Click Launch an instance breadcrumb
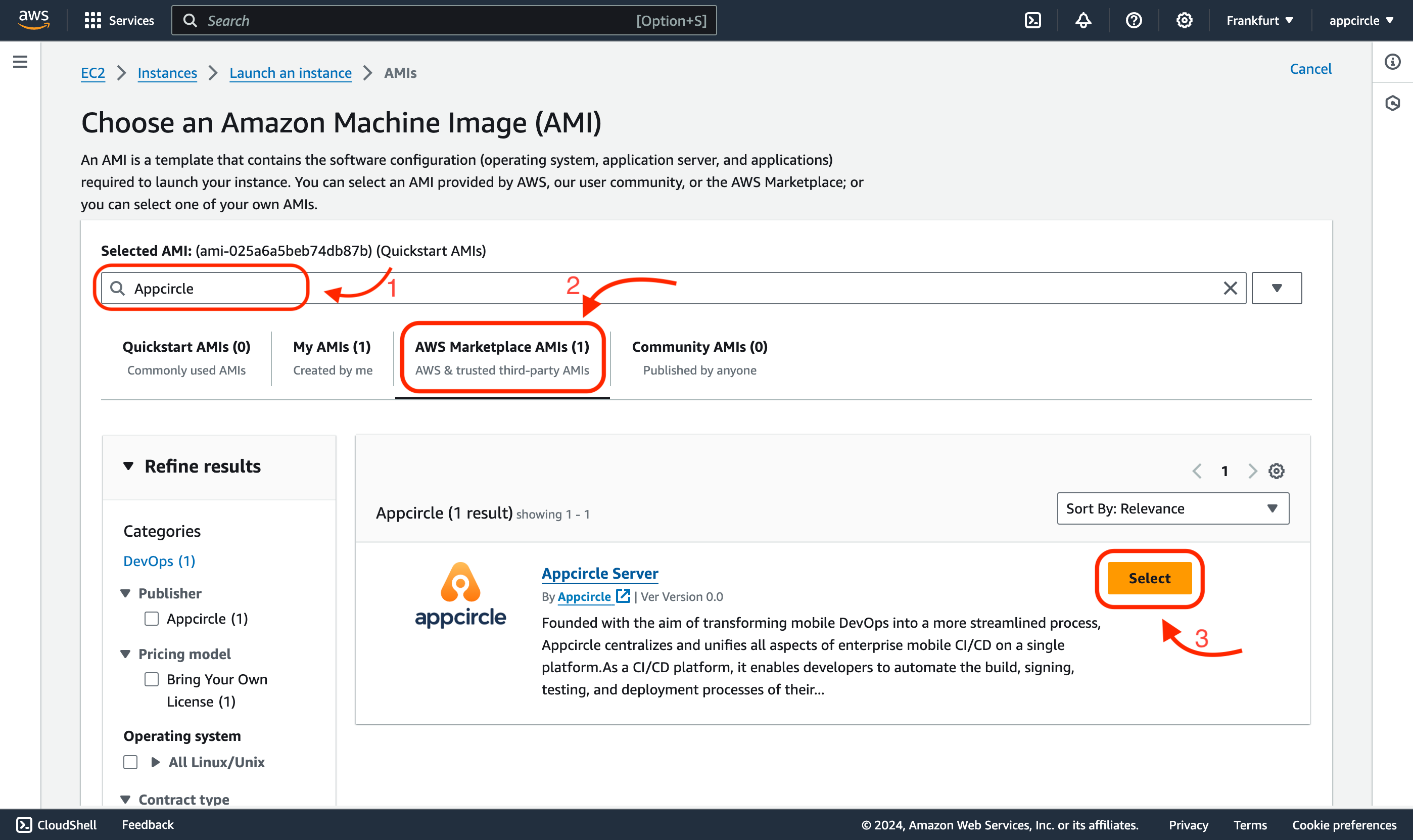Viewport: 1413px width, 840px height. pos(290,73)
